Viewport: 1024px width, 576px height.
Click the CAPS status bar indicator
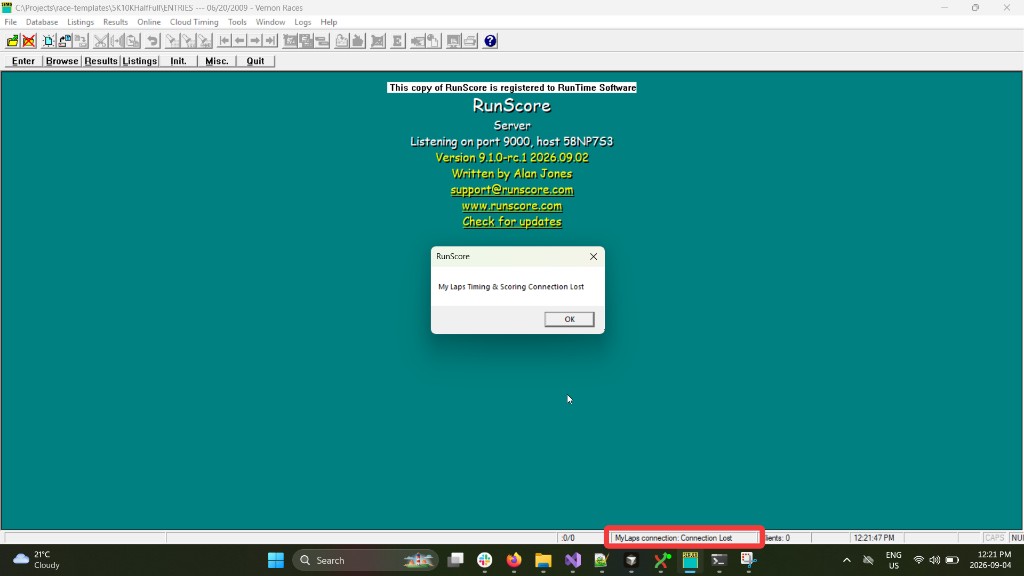994,538
